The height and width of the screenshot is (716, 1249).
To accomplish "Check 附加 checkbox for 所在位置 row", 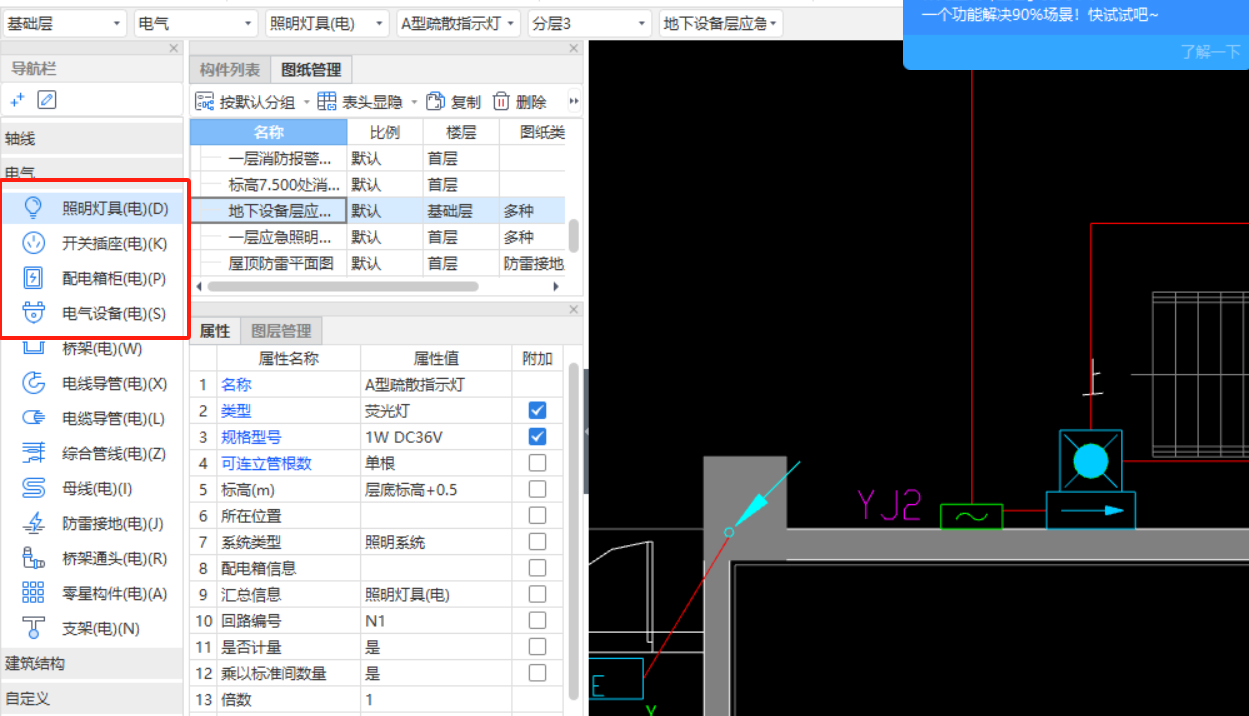I will pos(537,515).
